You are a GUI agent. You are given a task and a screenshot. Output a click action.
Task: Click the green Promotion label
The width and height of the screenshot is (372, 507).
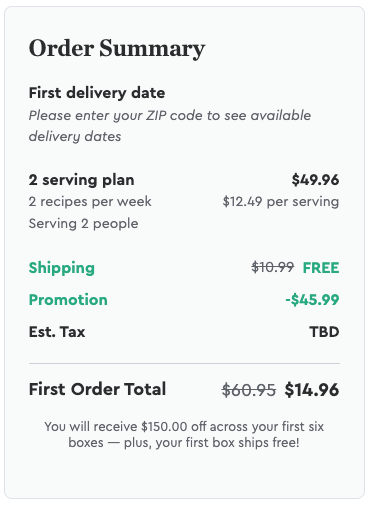point(68,300)
